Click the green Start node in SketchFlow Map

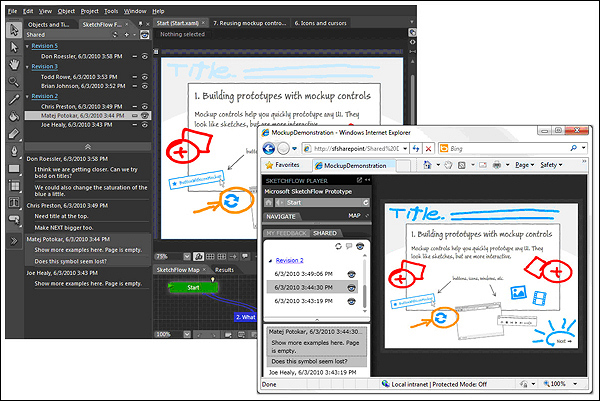193,287
